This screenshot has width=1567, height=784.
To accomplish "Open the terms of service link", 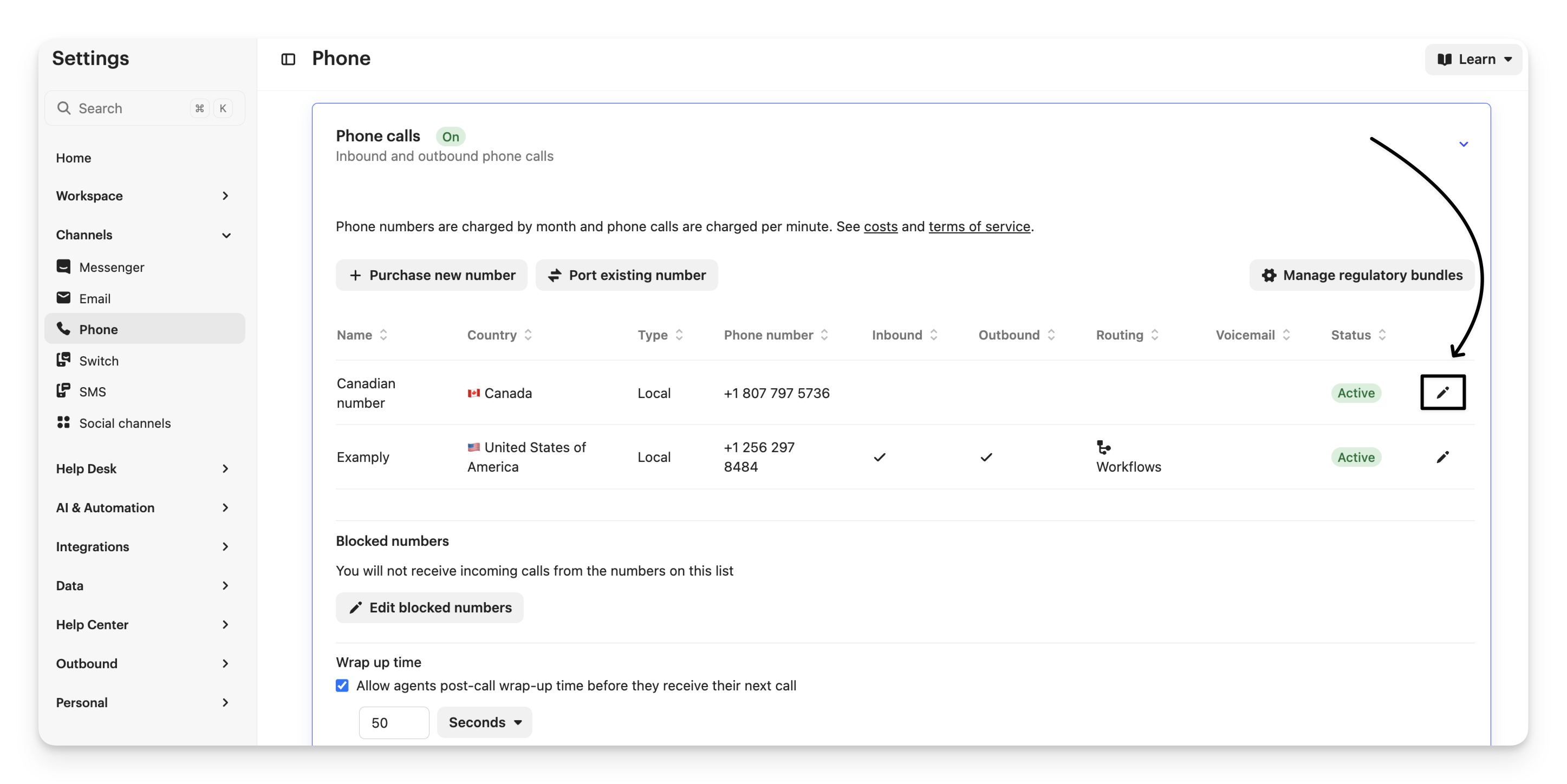I will click(x=979, y=227).
